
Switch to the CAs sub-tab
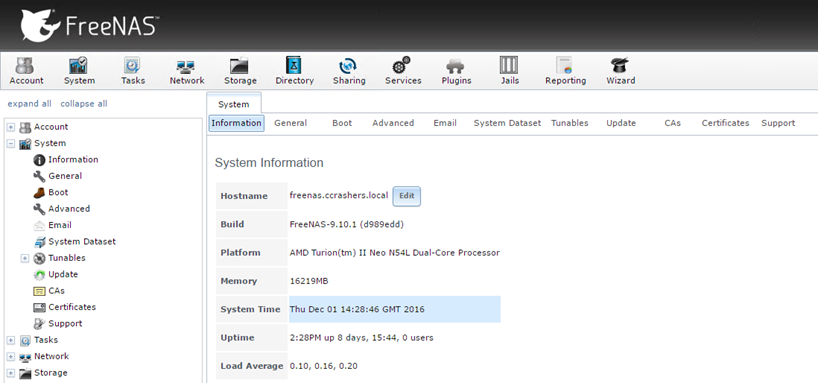coord(672,123)
